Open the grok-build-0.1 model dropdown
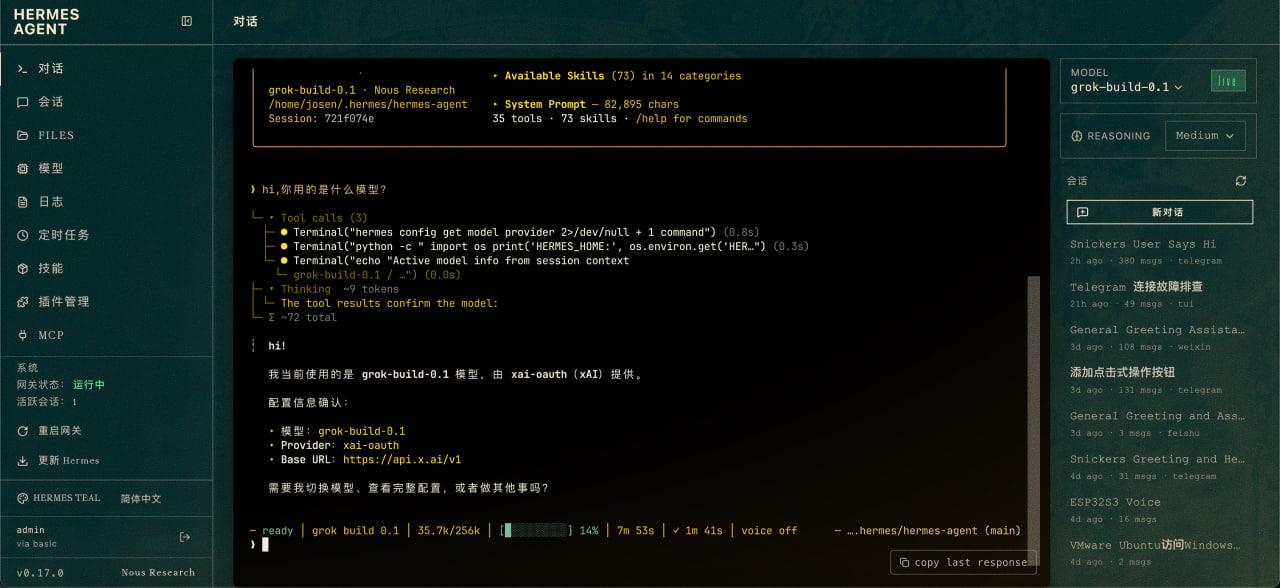The width and height of the screenshot is (1280, 588). coord(1127,87)
